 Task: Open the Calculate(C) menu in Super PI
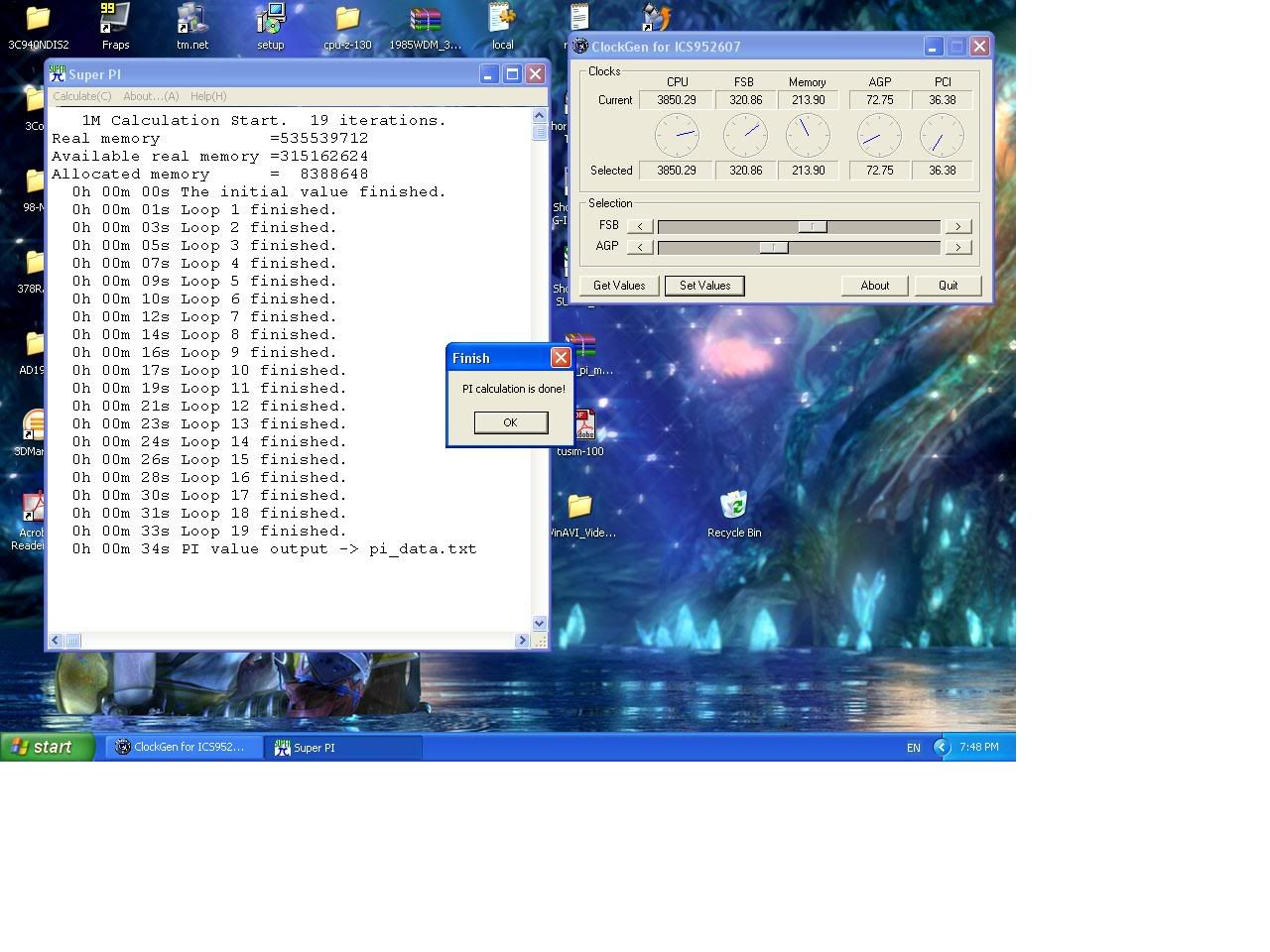tap(81, 96)
